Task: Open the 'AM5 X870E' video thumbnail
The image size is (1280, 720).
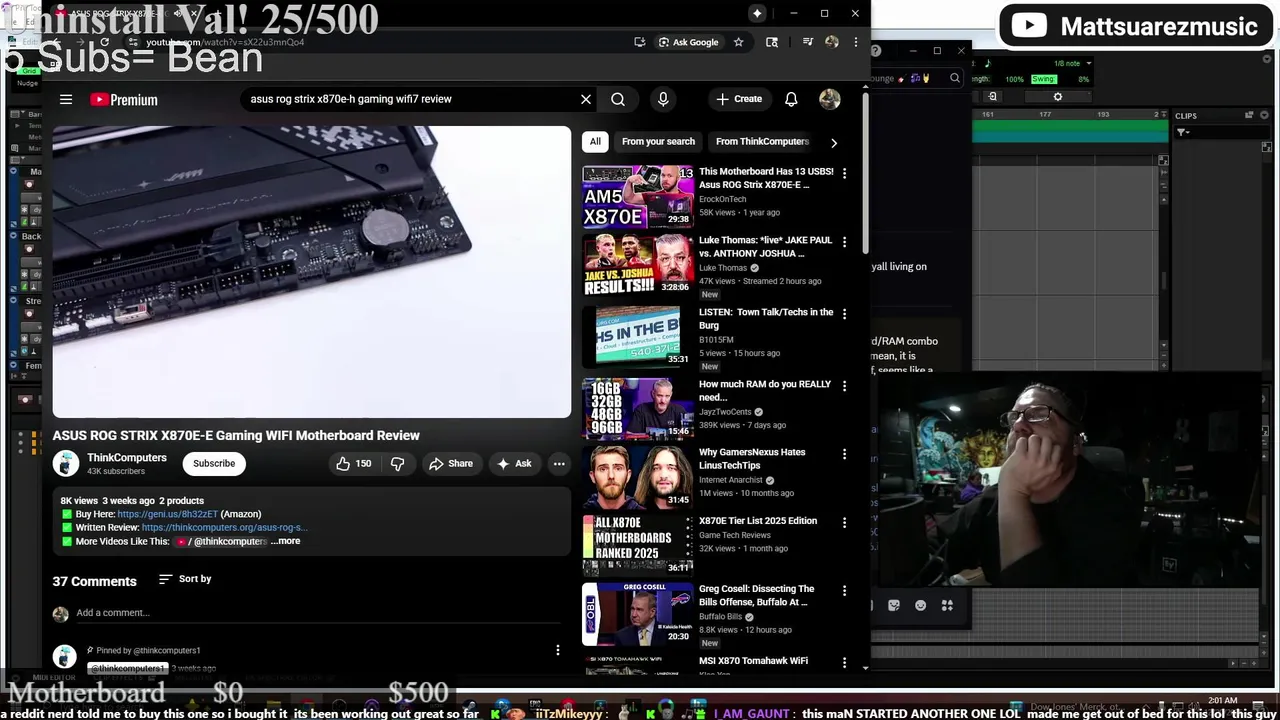Action: (x=638, y=196)
